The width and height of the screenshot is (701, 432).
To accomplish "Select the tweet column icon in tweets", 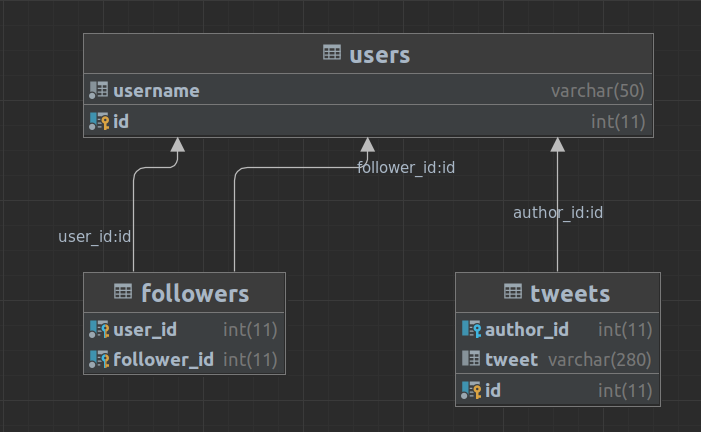I will pos(471,358).
